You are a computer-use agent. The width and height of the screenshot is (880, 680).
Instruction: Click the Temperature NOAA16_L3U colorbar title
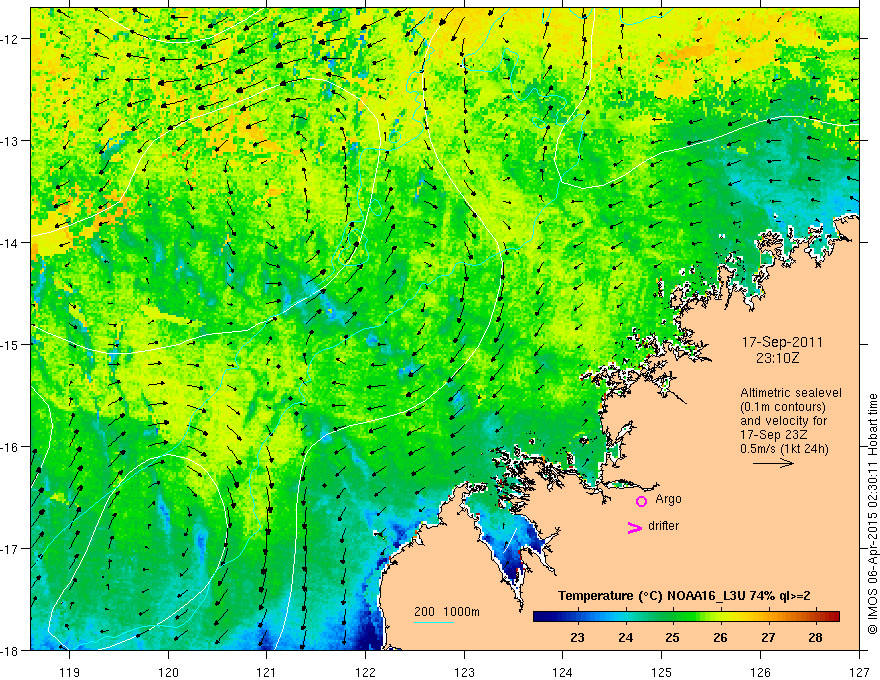click(684, 596)
